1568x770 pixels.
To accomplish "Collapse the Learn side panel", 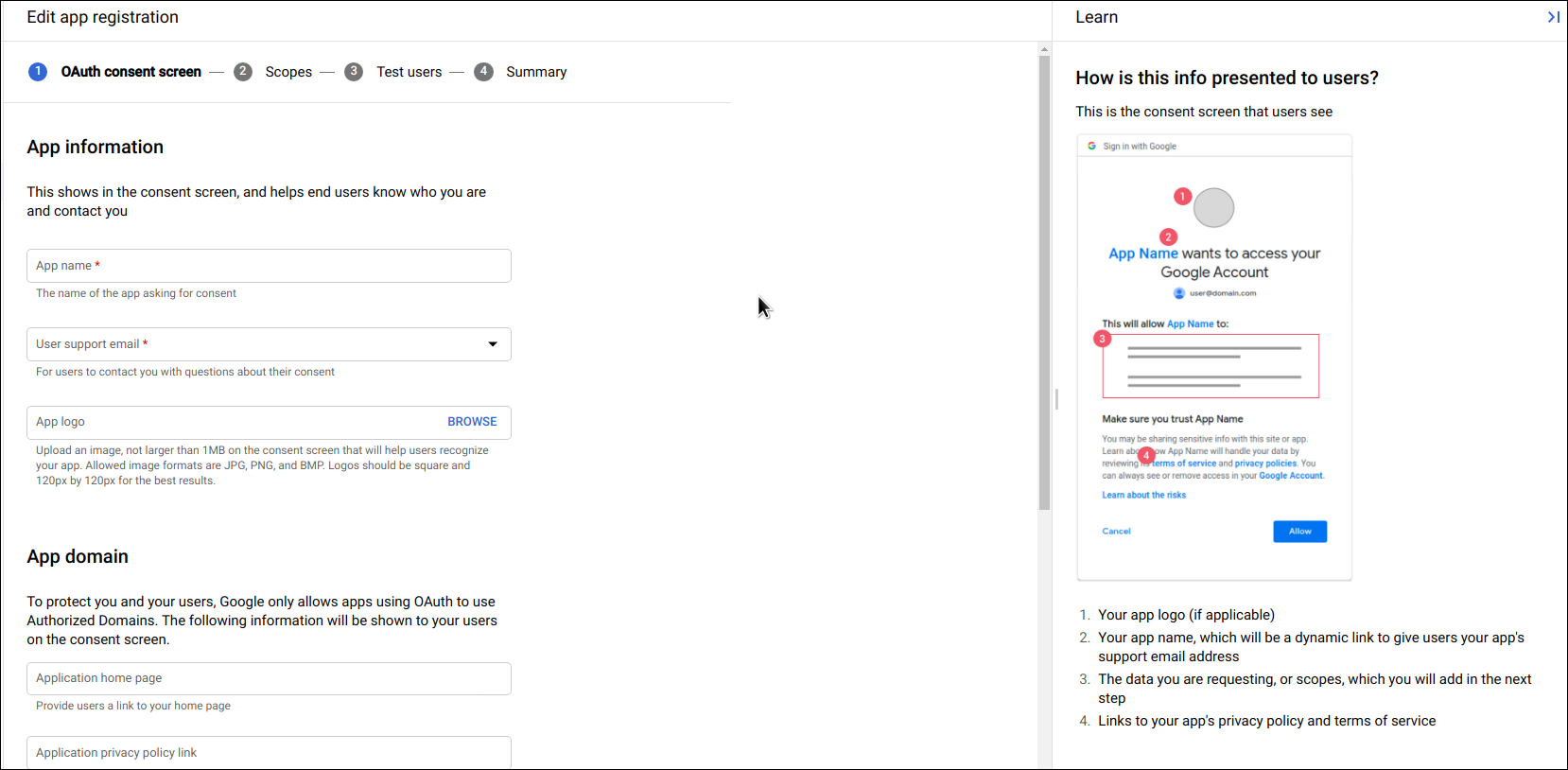I will [1553, 17].
